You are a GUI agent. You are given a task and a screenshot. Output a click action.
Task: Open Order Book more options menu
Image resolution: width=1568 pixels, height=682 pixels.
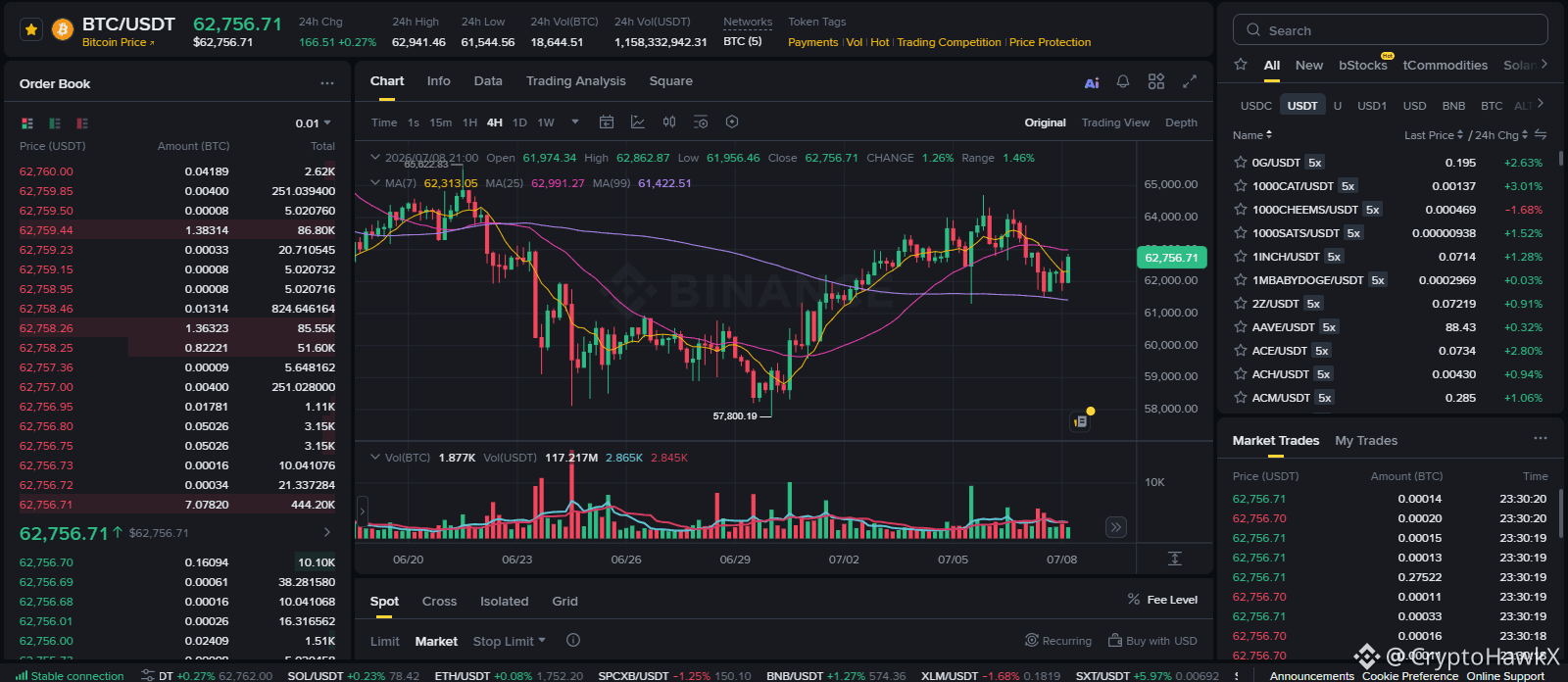327,83
